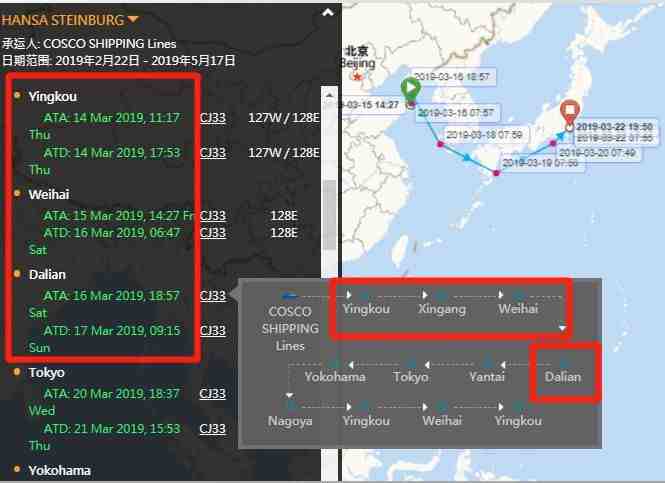
Task: Select the Yokohama entry in port list
Action: pyautogui.click(x=59, y=470)
